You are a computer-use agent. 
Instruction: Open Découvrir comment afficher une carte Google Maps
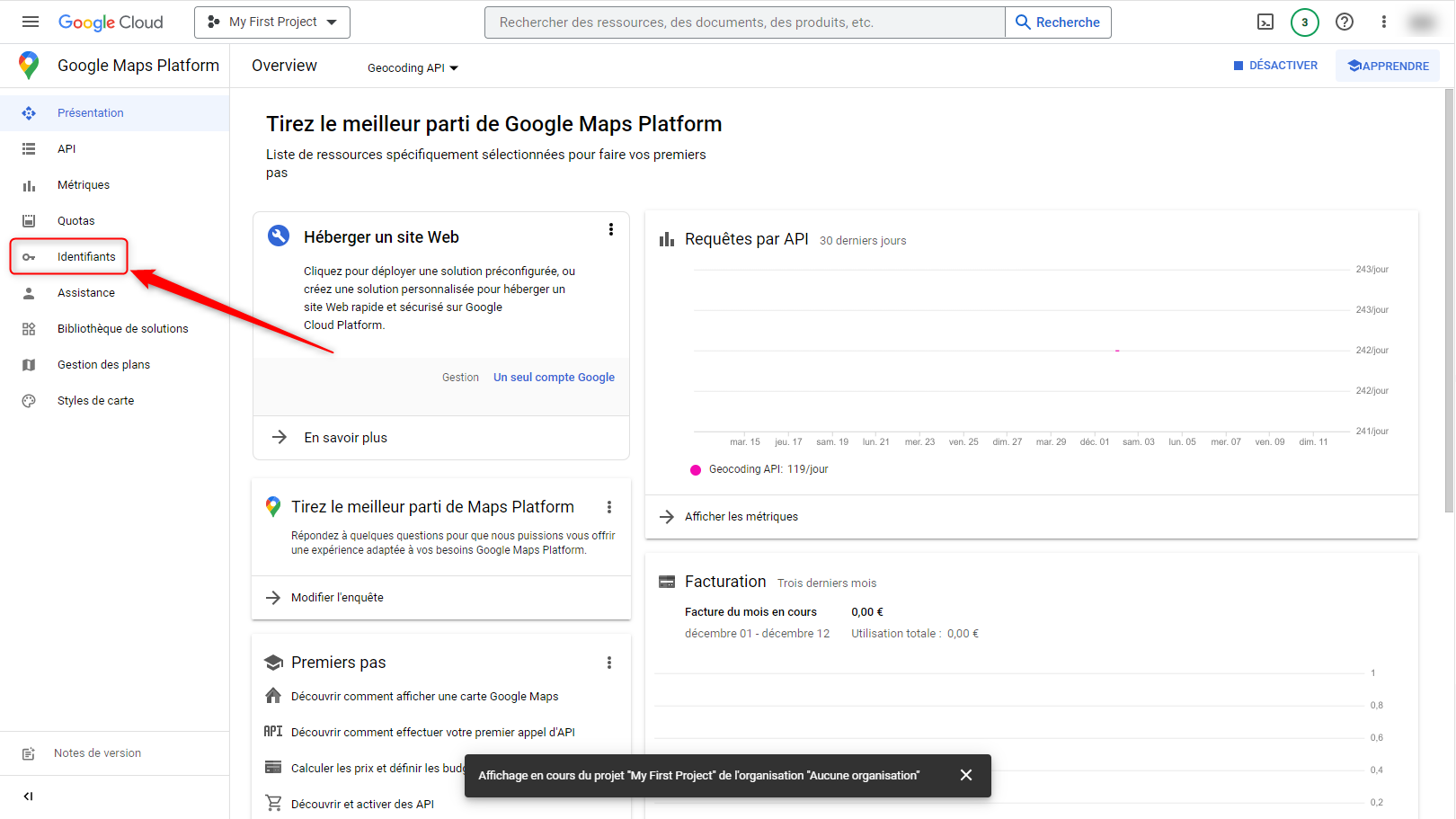pyautogui.click(x=424, y=697)
